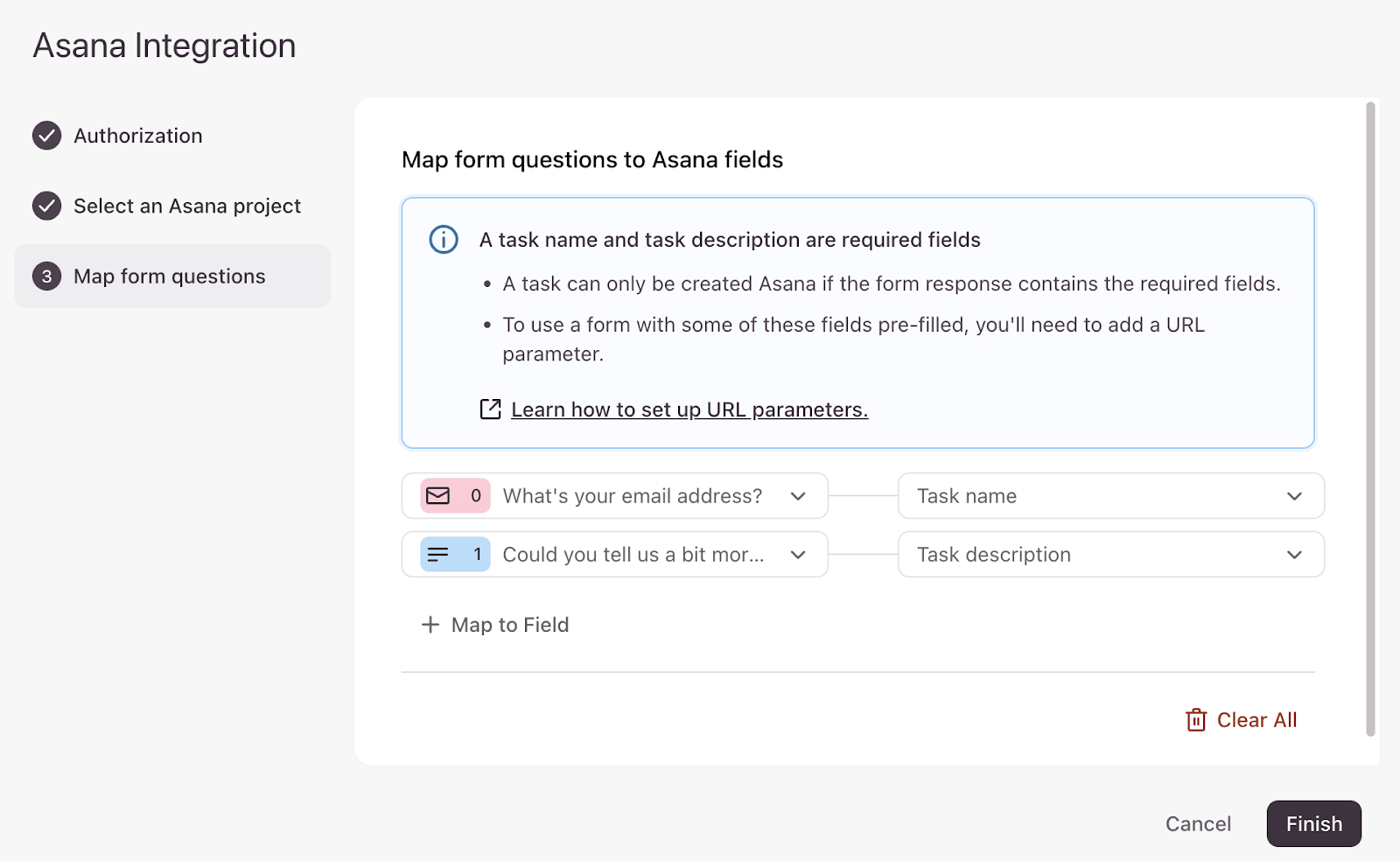
Task: Click the pink email question type icon
Action: click(x=438, y=496)
